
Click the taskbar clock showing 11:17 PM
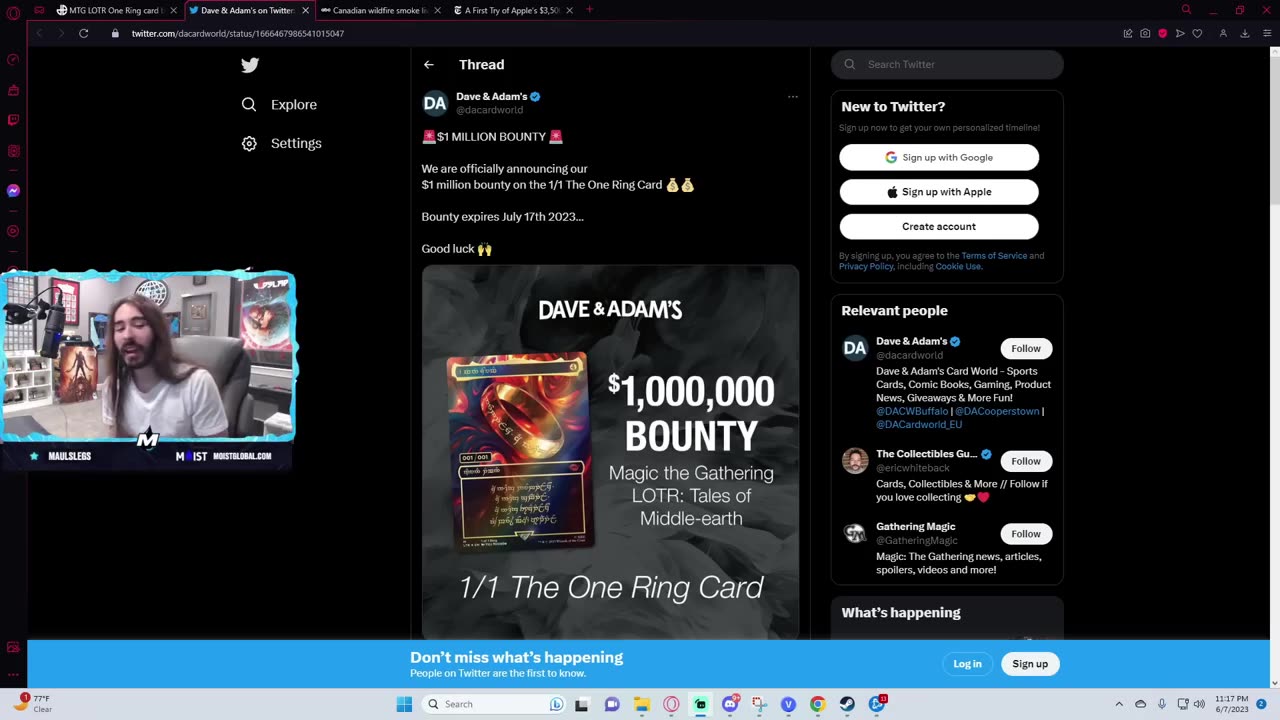click(x=1231, y=704)
